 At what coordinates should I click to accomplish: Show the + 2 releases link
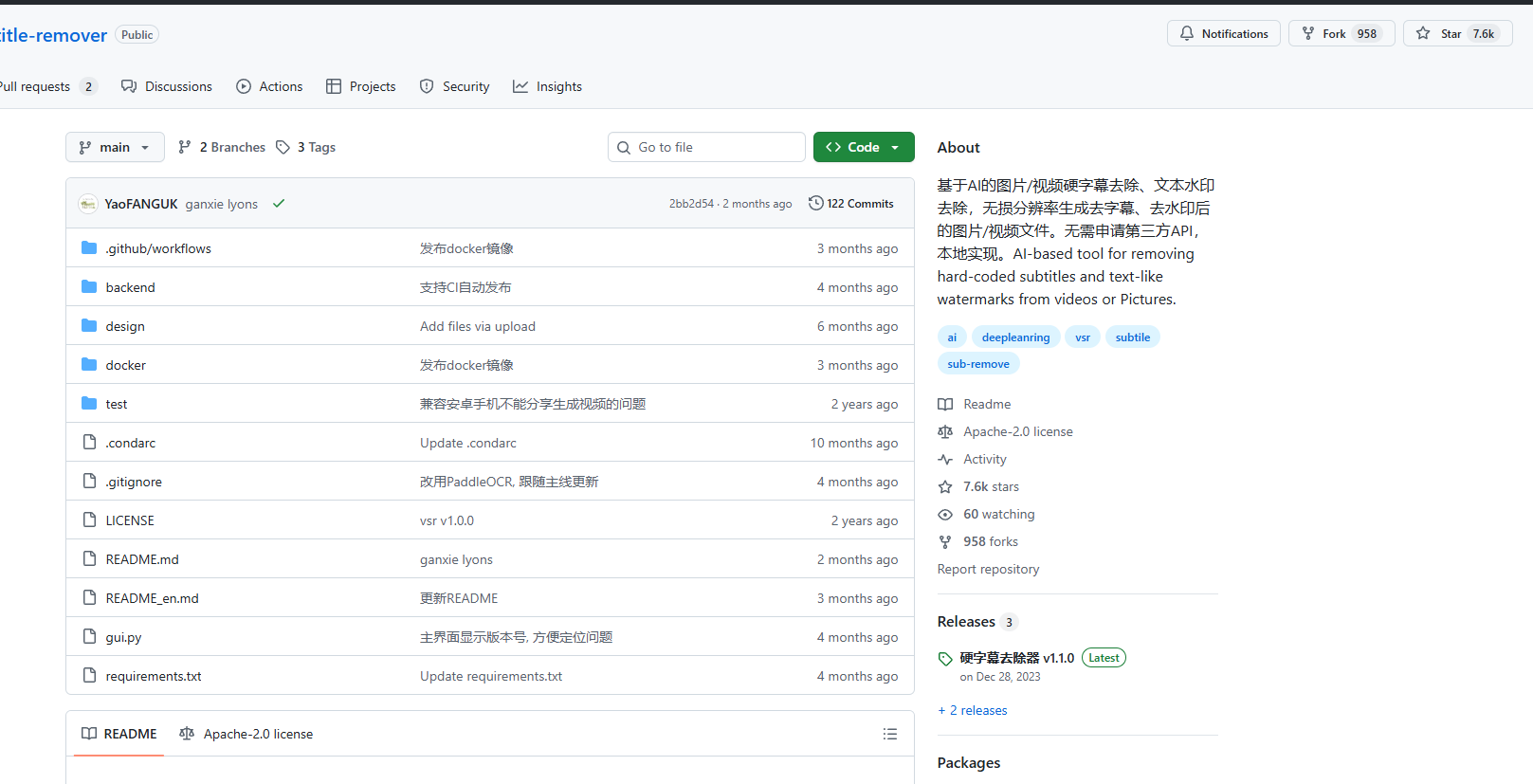tap(973, 710)
